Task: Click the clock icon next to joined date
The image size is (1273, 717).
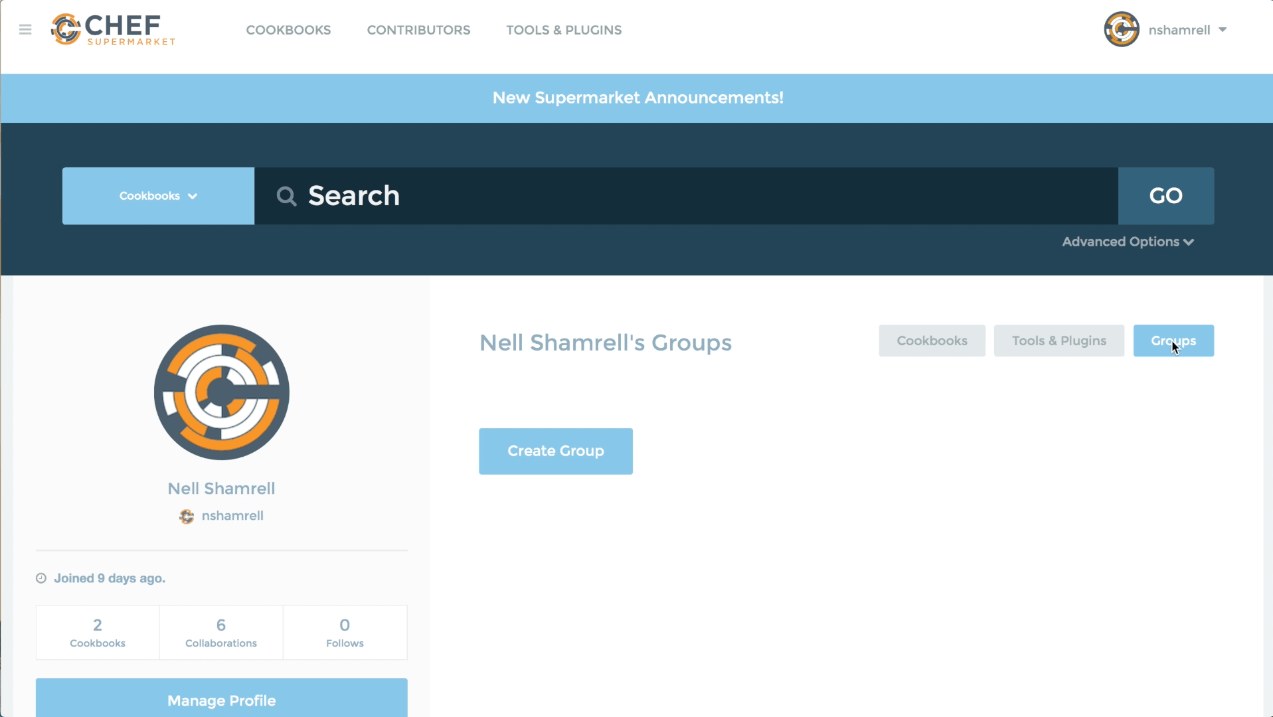Action: 40,577
